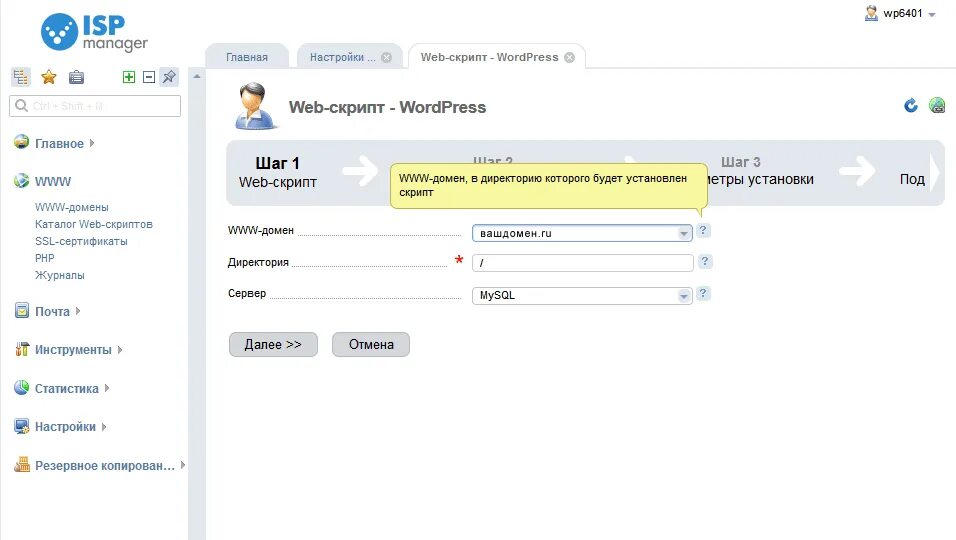The height and width of the screenshot is (540, 956).
Task: Show help for Сервер field
Action: pos(703,293)
